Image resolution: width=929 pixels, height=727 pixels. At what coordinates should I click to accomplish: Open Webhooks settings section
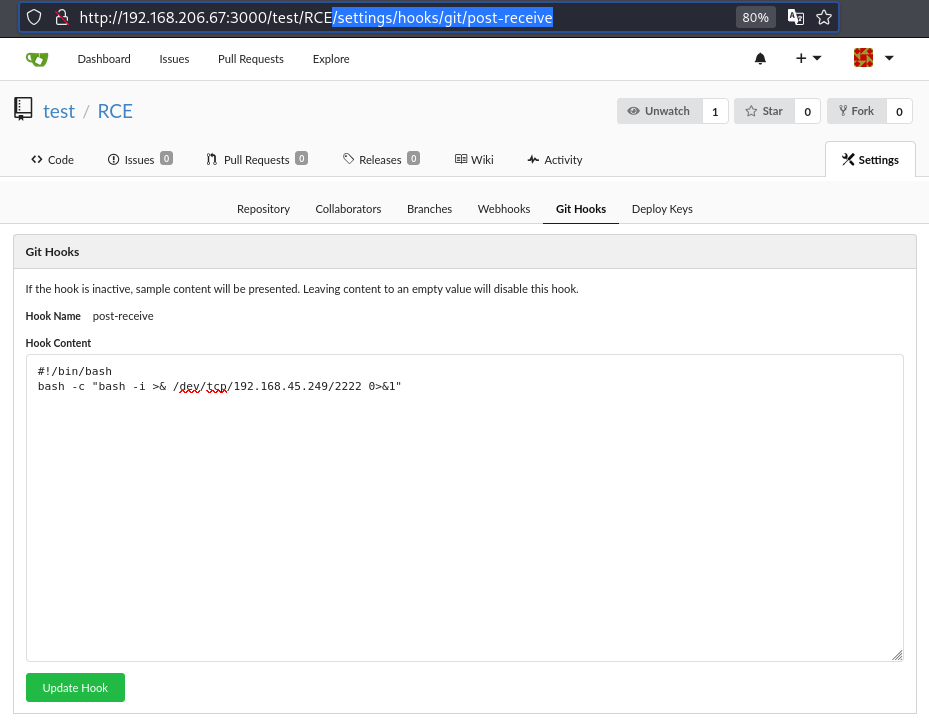coord(504,209)
